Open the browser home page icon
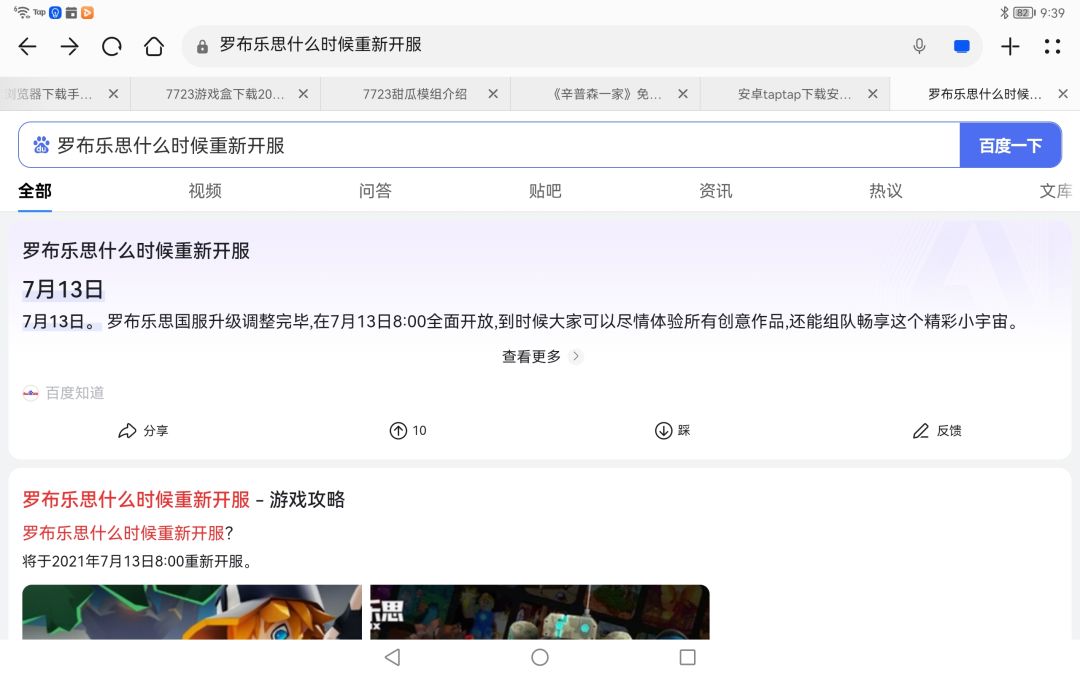1080x675 pixels. pos(154,47)
